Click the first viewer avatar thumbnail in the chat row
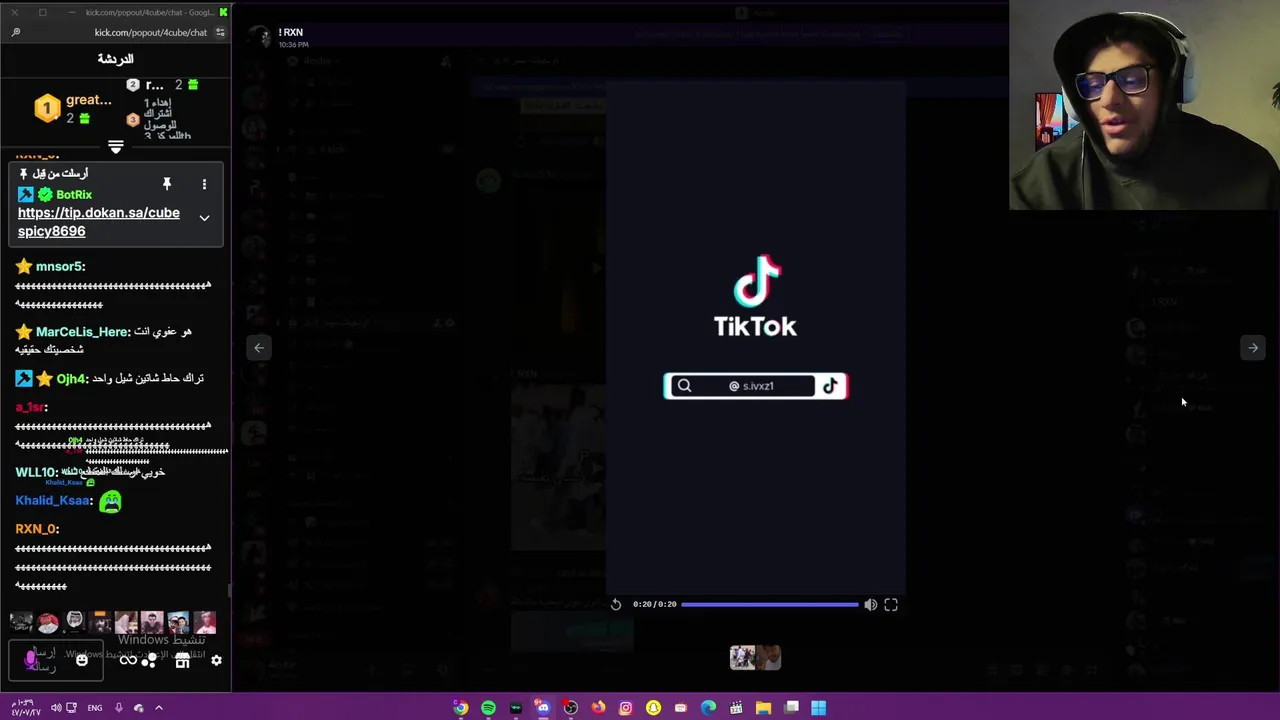 point(21,623)
